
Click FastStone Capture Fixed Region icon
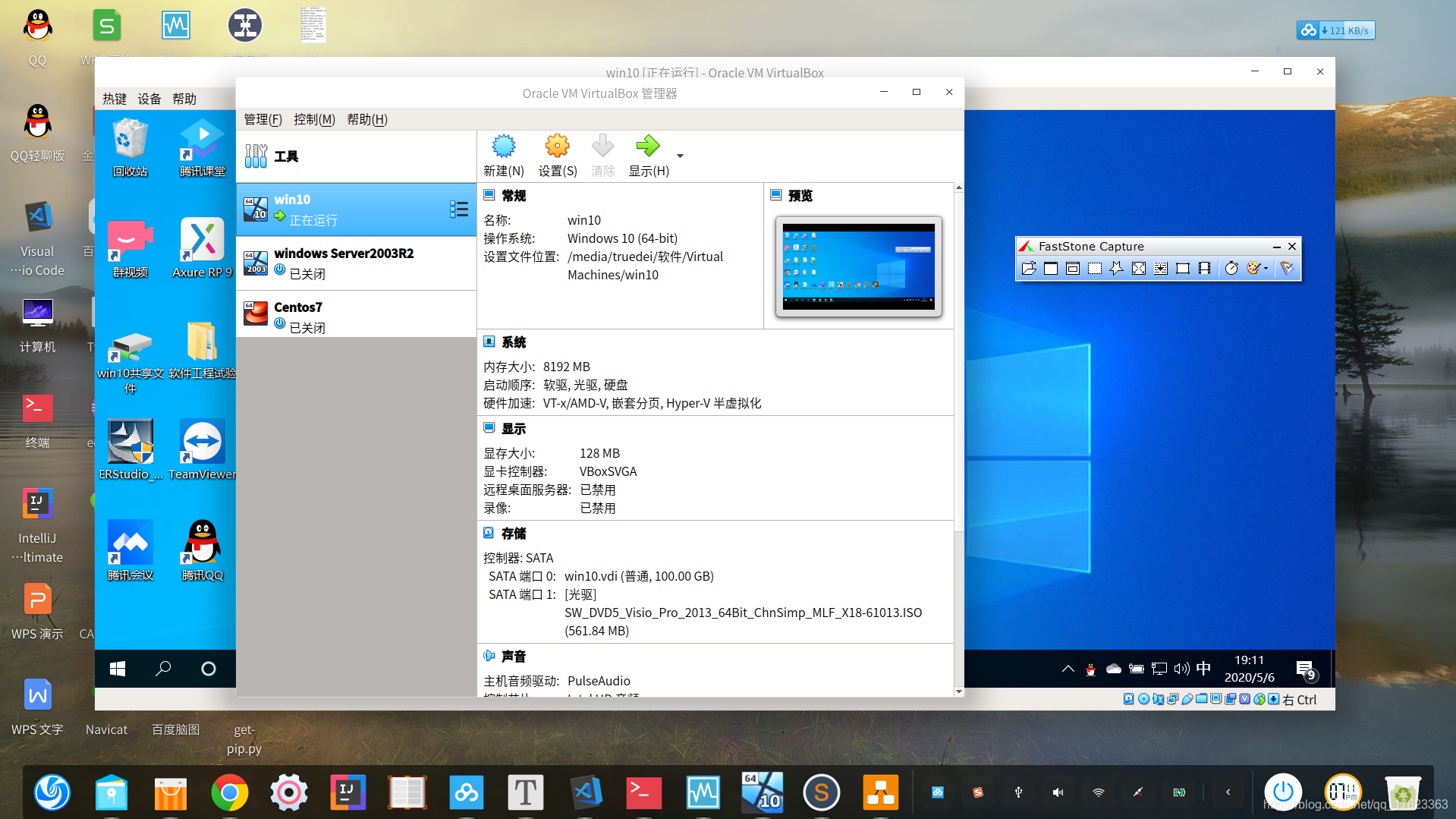pyautogui.click(x=1183, y=268)
